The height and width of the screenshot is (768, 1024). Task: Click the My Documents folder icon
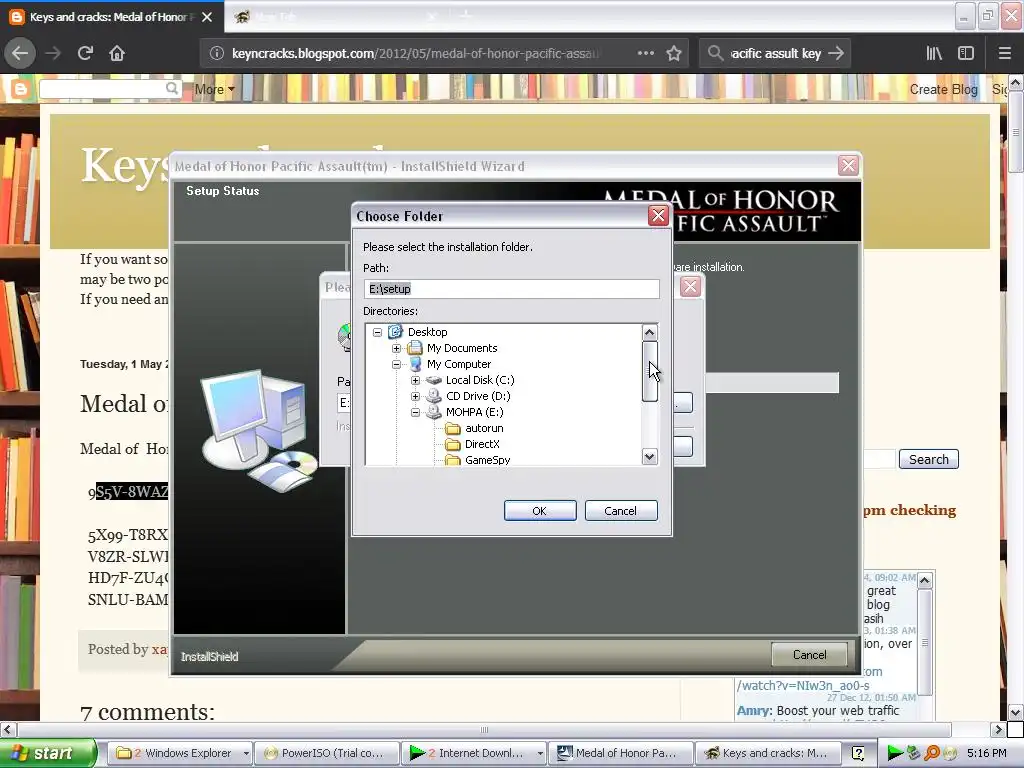point(414,348)
